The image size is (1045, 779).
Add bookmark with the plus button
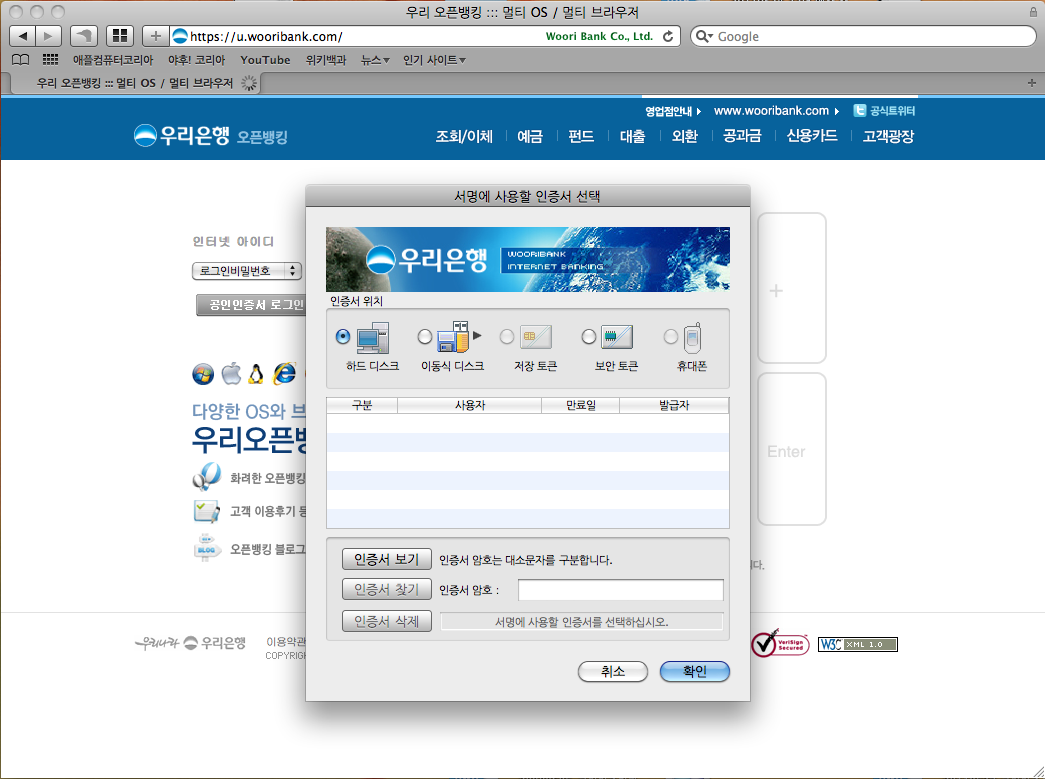tap(155, 36)
